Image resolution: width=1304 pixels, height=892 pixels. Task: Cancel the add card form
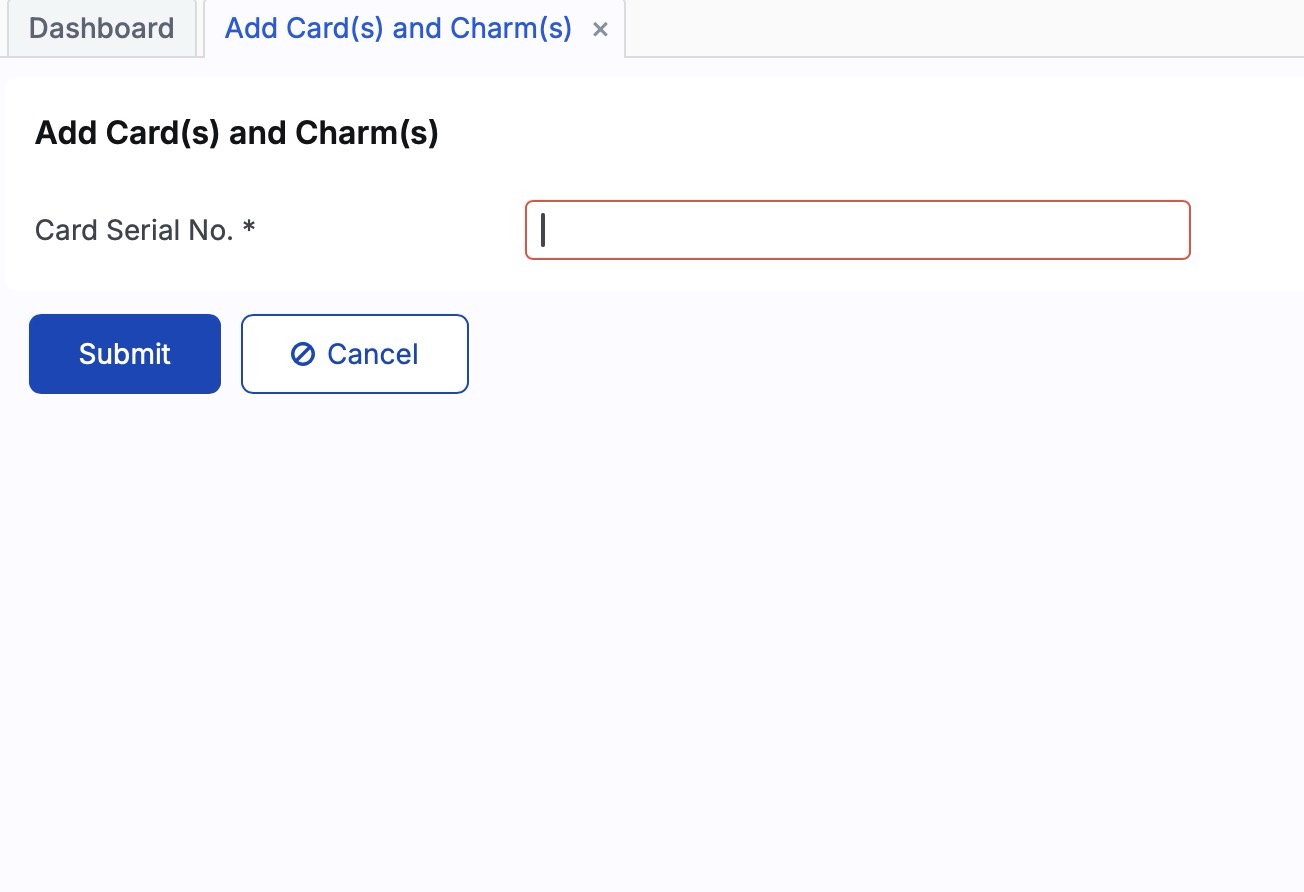click(354, 354)
